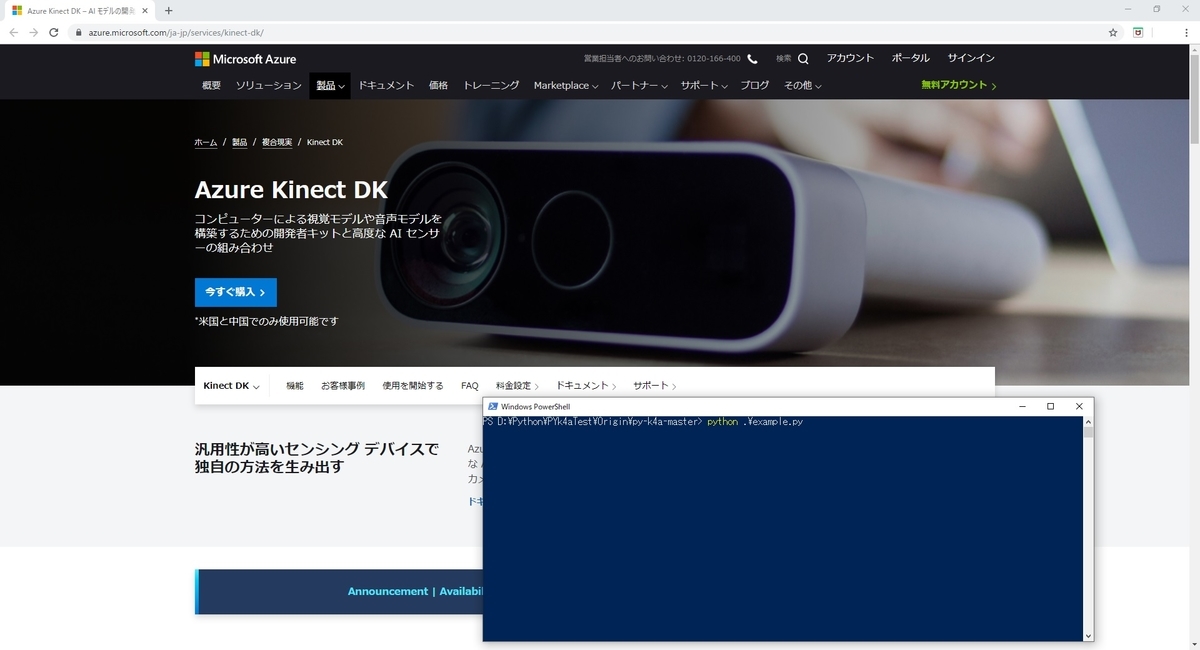Click the PowerShell scrollbar thumb

[1089, 434]
